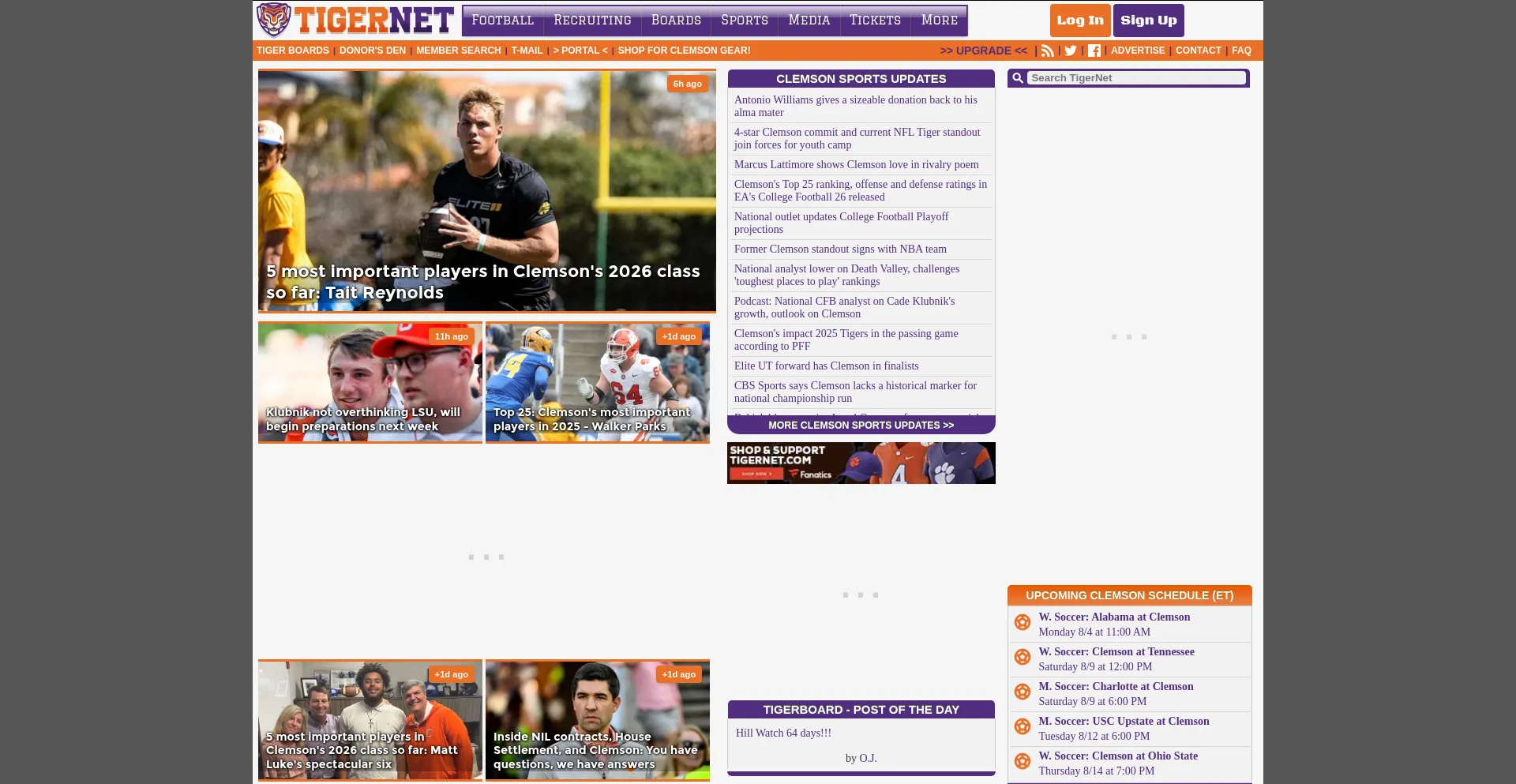Open CBS Sports historical marker article
Image resolution: width=1516 pixels, height=784 pixels.
(856, 392)
